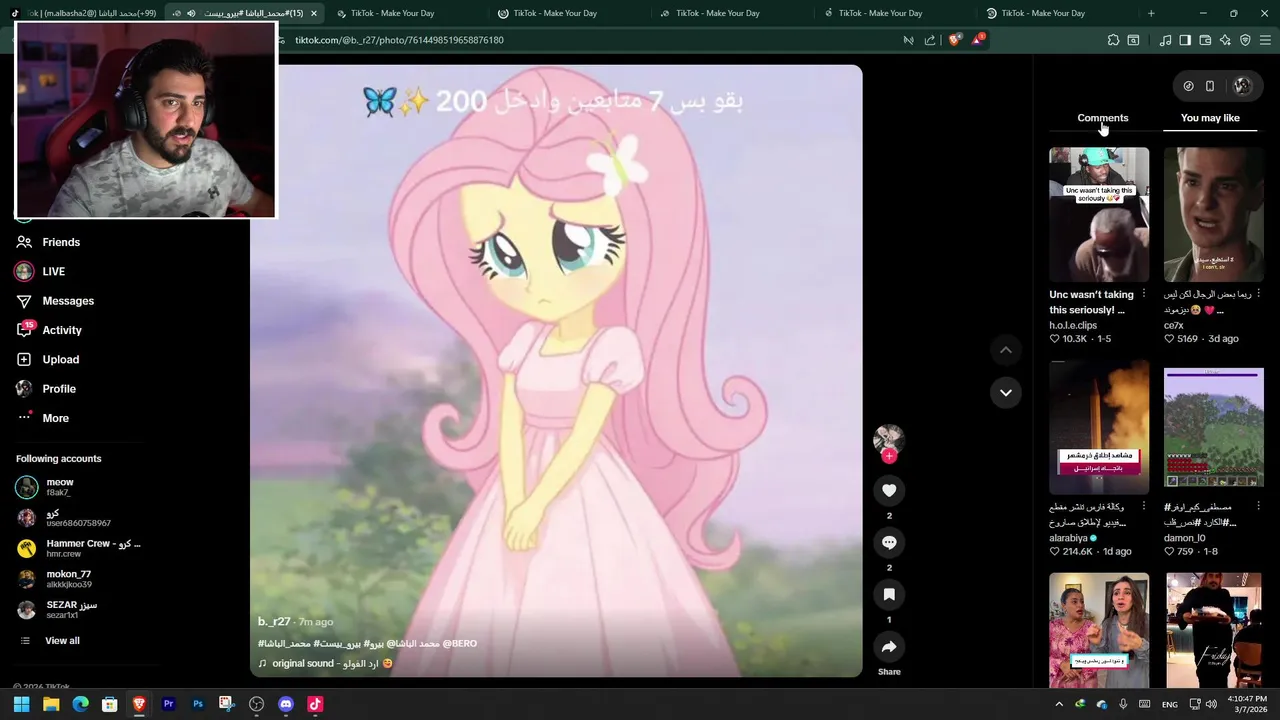Close the active محمد_الباشا tab
Viewport: 1280px width, 720px height.
coord(314,13)
